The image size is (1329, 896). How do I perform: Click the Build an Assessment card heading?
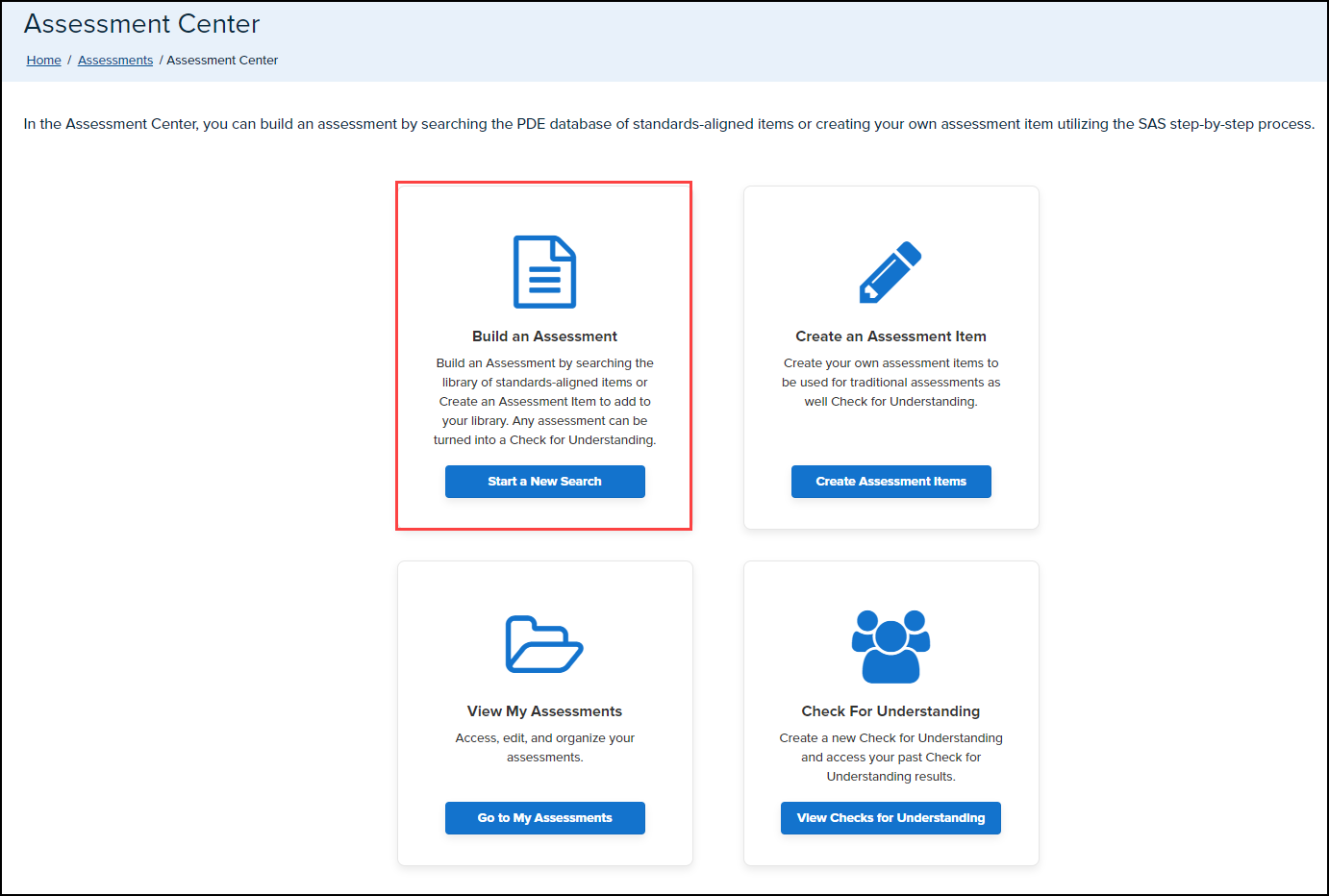[544, 336]
